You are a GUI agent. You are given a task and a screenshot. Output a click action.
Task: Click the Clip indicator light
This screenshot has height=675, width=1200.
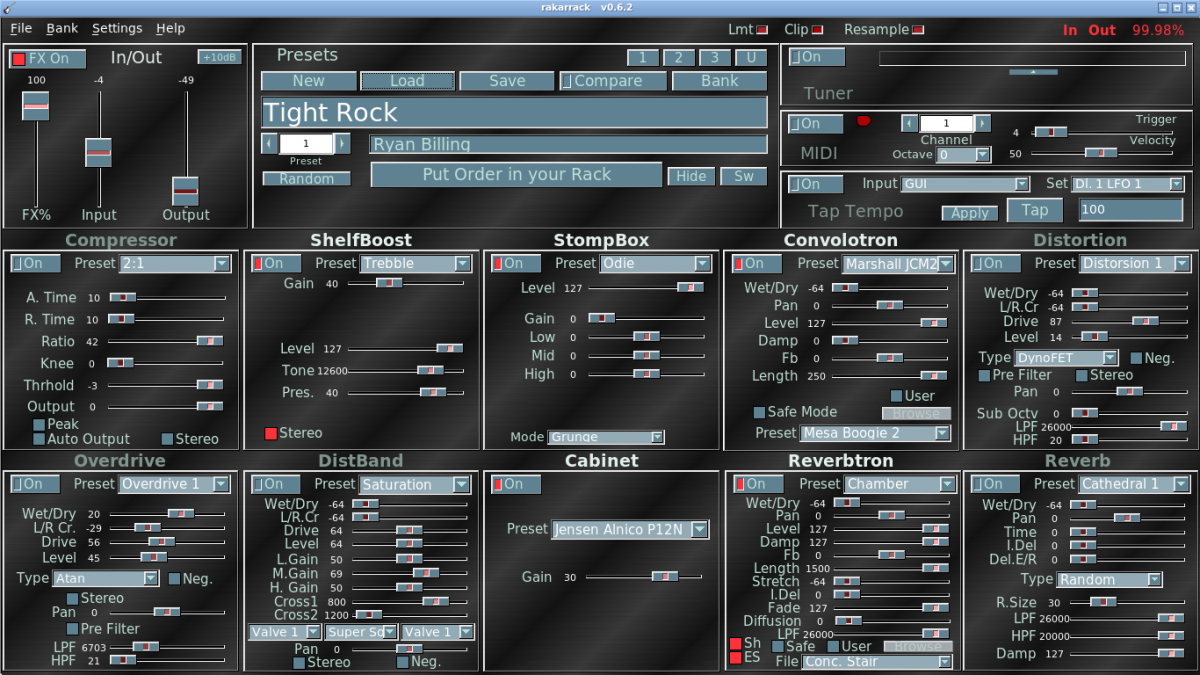click(x=818, y=30)
